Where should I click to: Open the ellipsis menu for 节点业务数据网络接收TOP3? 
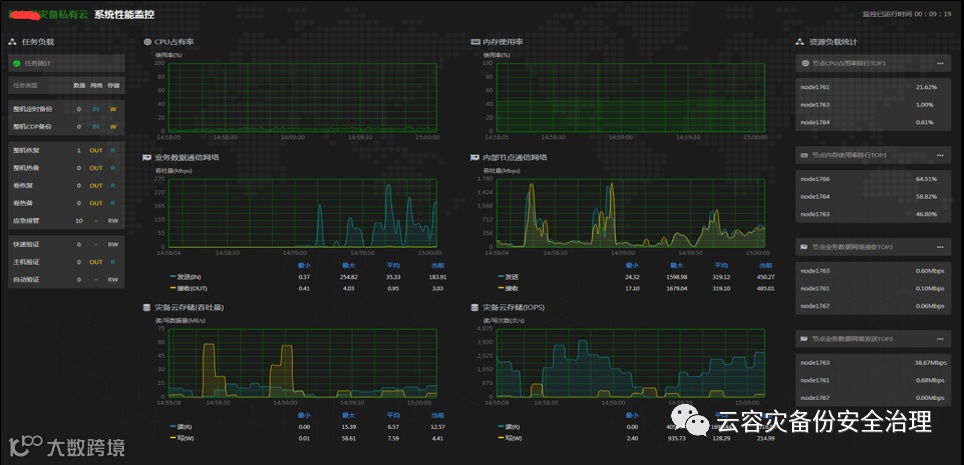click(939, 247)
